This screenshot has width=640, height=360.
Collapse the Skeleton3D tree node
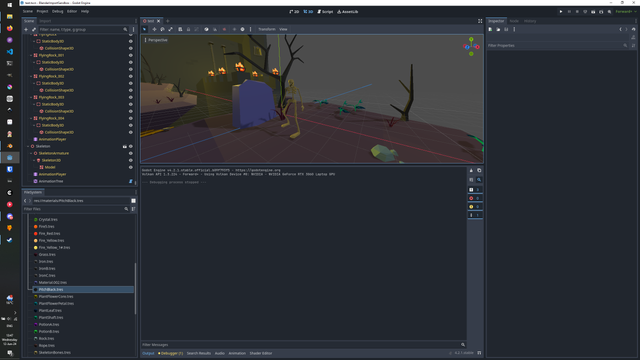coord(34,160)
